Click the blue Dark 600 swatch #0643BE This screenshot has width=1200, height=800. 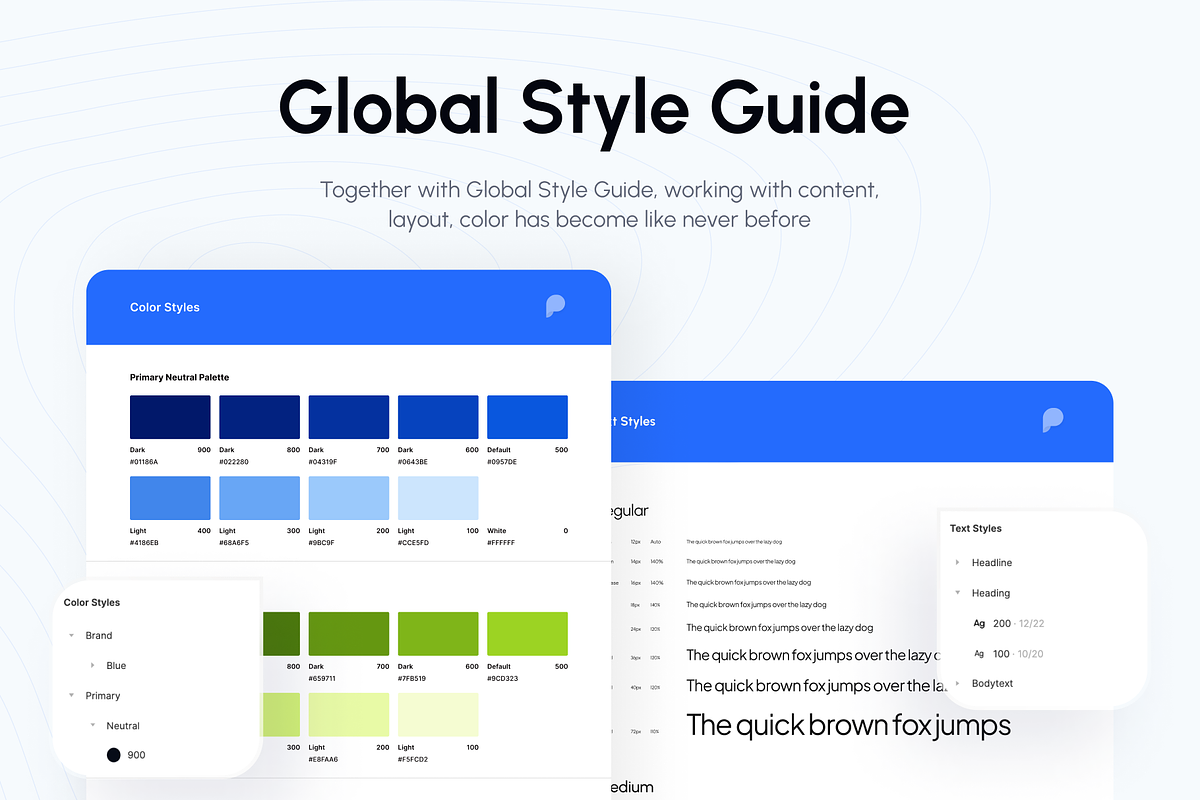pyautogui.click(x=438, y=417)
